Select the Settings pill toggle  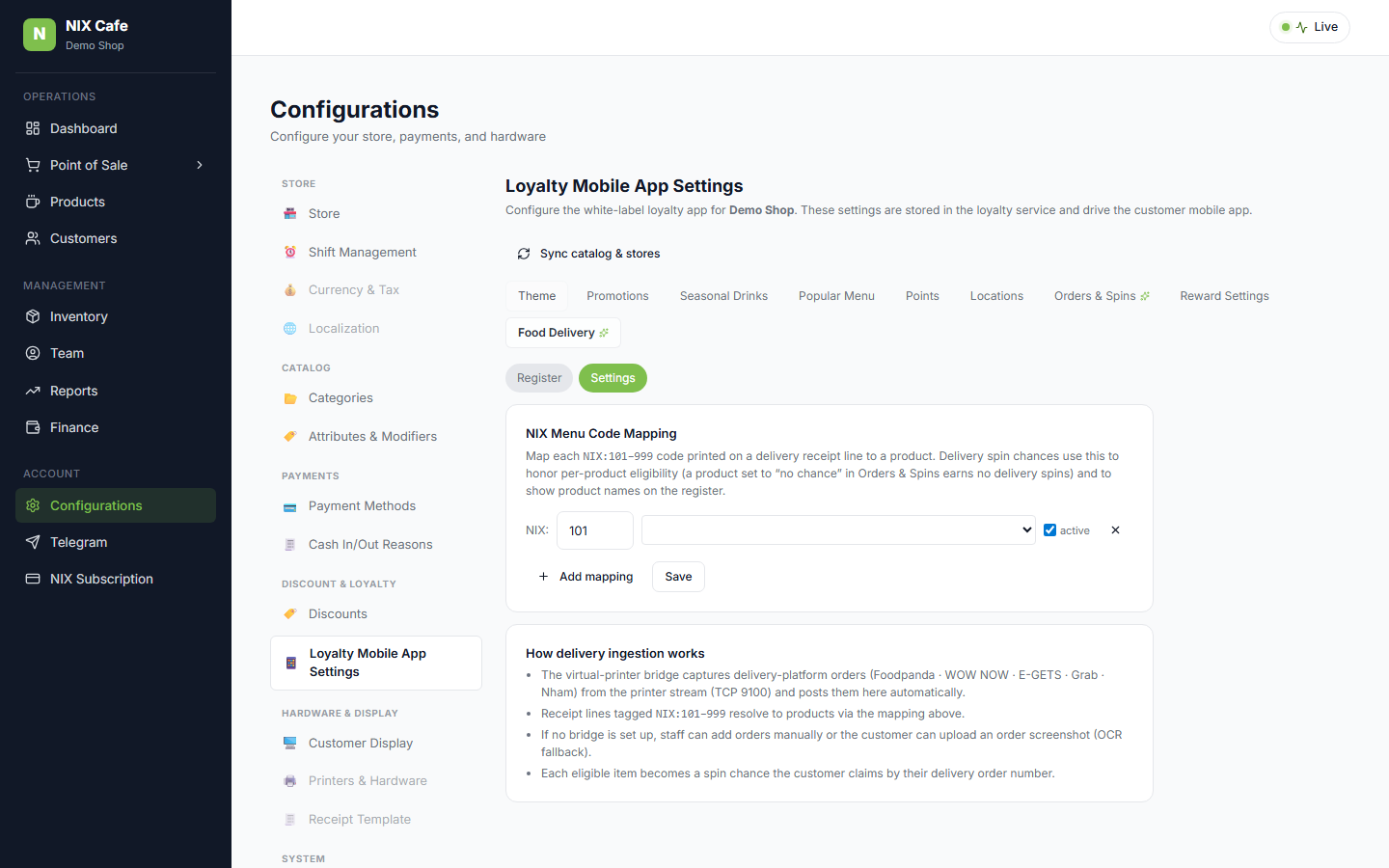pos(613,378)
